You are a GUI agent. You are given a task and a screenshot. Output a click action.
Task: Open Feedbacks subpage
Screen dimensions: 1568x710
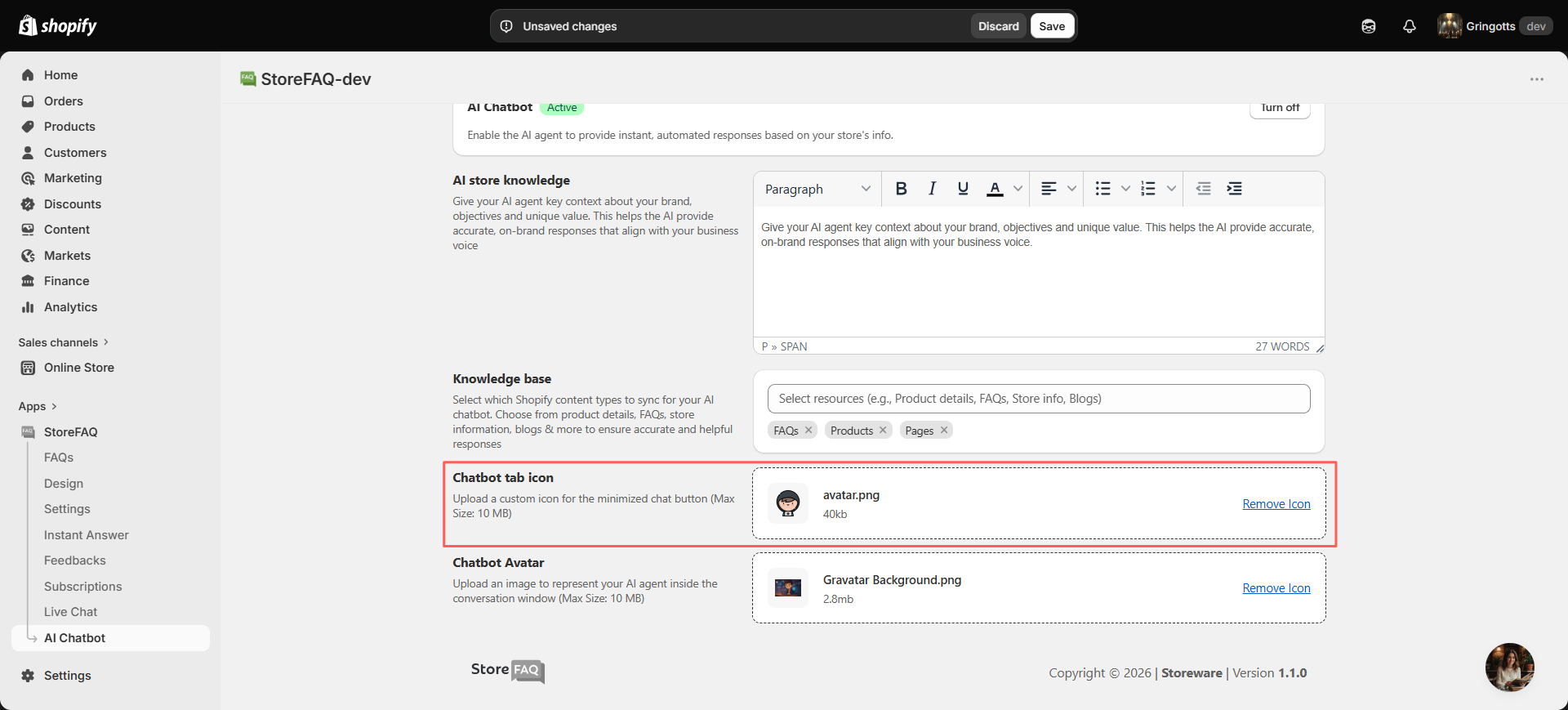click(75, 560)
